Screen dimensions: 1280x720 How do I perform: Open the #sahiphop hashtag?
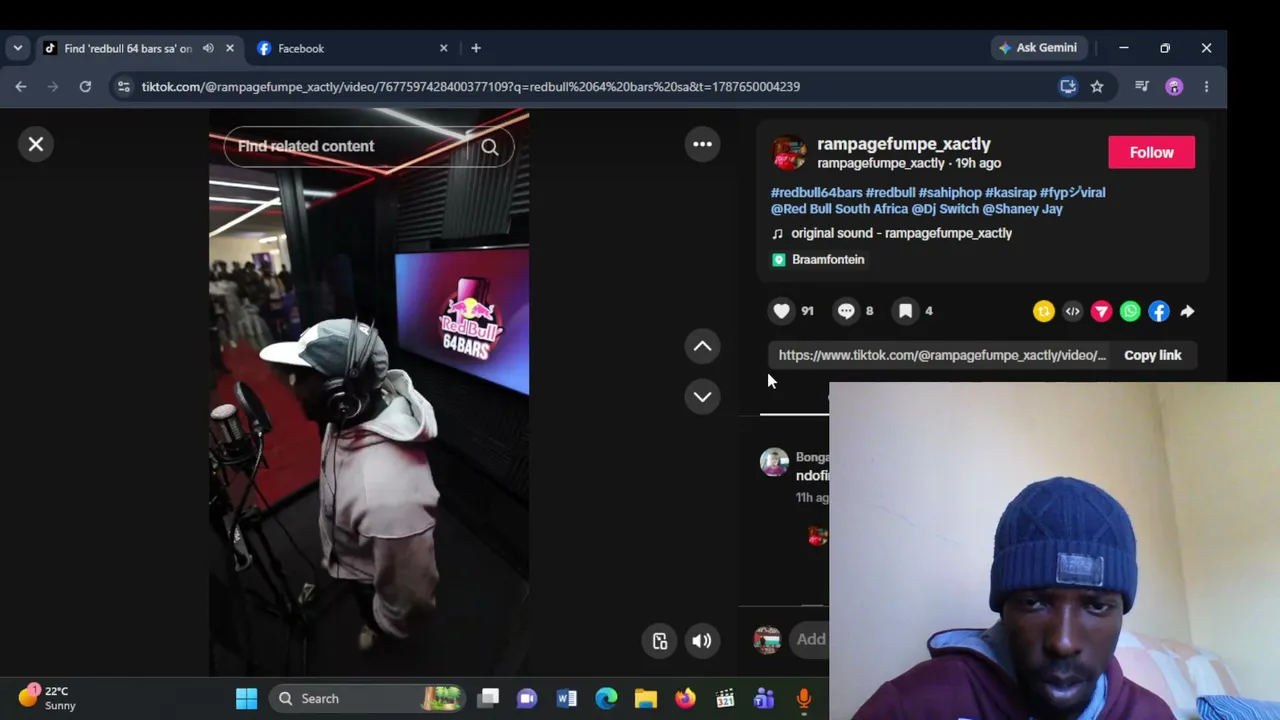pyautogui.click(x=950, y=192)
